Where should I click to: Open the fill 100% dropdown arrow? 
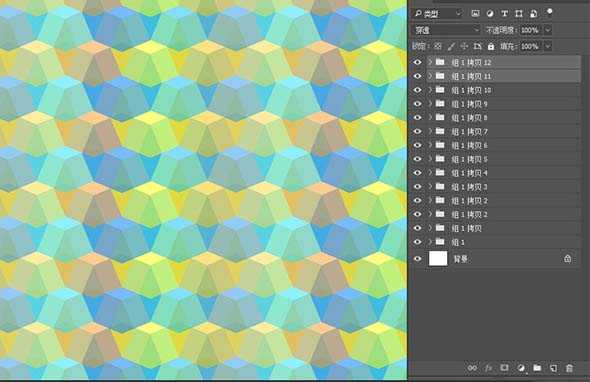click(548, 46)
